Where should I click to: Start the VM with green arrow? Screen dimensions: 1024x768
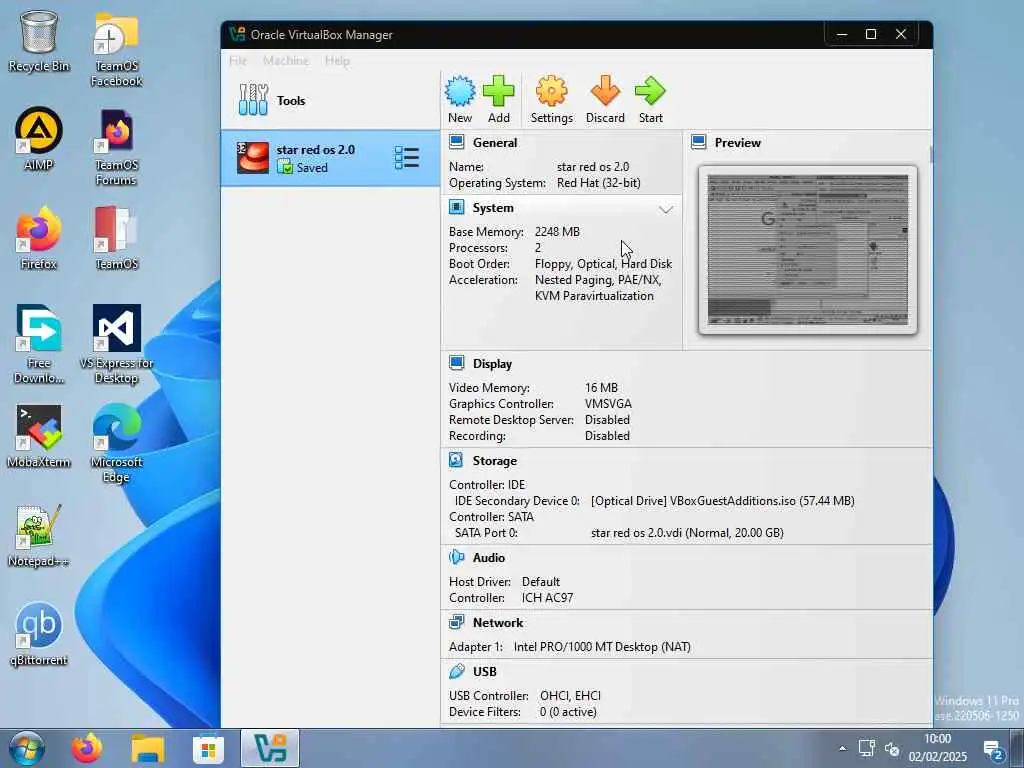click(x=650, y=91)
